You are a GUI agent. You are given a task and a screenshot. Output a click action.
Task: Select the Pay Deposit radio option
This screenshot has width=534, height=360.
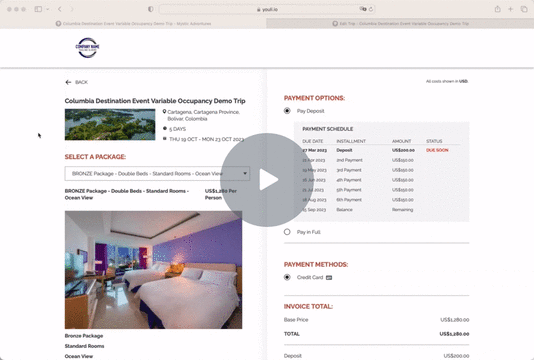[287, 111]
